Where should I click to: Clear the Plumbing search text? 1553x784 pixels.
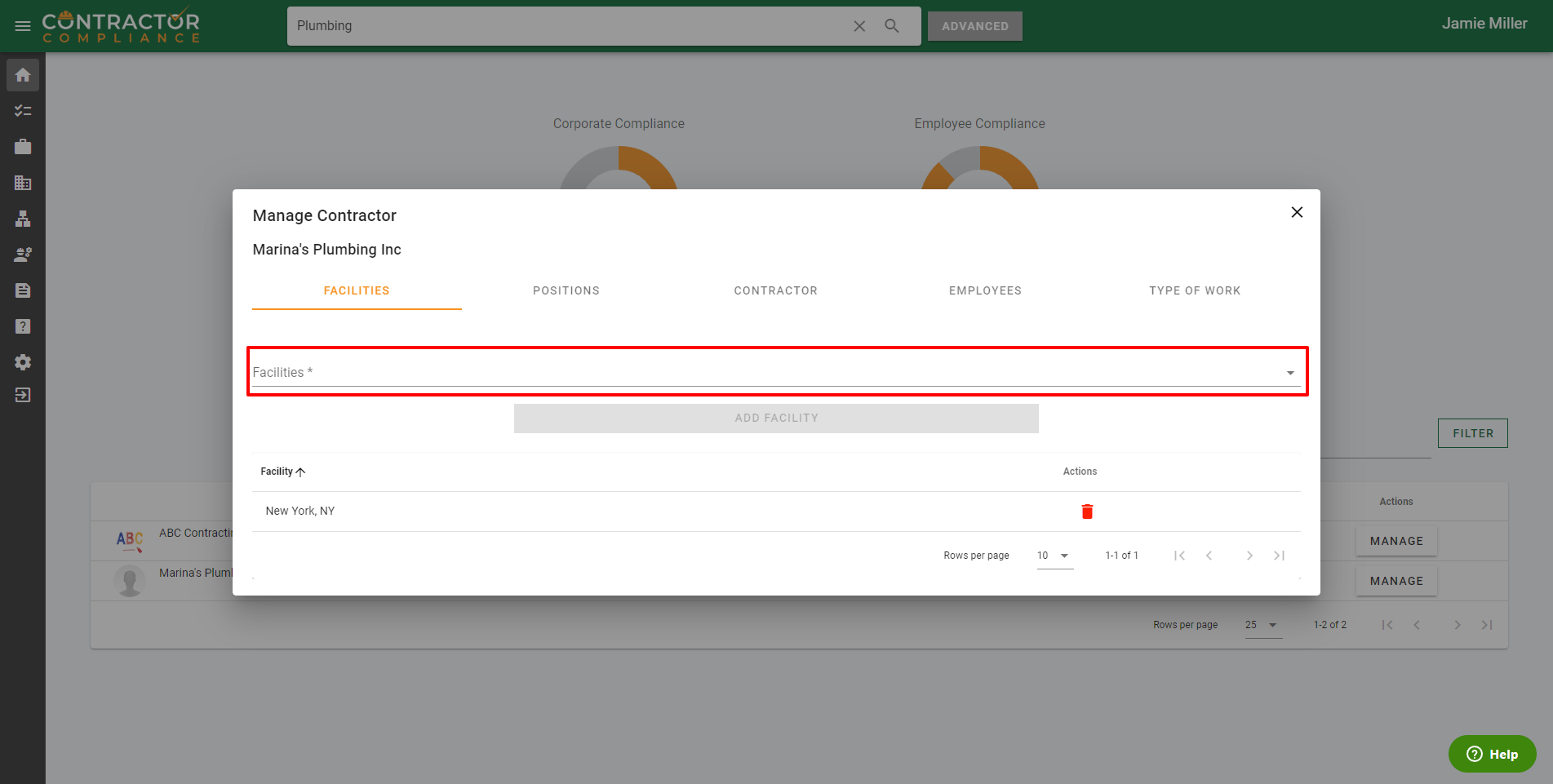pos(859,26)
